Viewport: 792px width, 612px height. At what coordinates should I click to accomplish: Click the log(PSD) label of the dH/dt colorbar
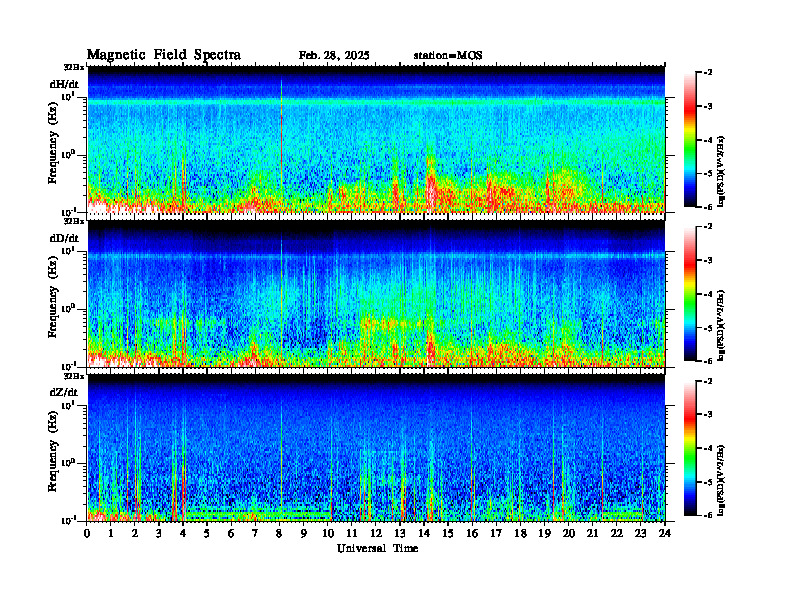point(721,171)
